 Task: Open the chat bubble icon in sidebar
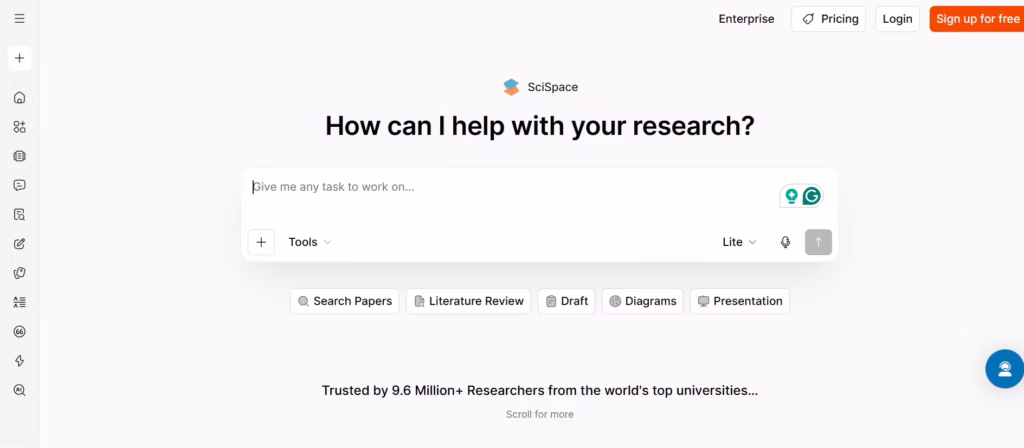pos(20,185)
